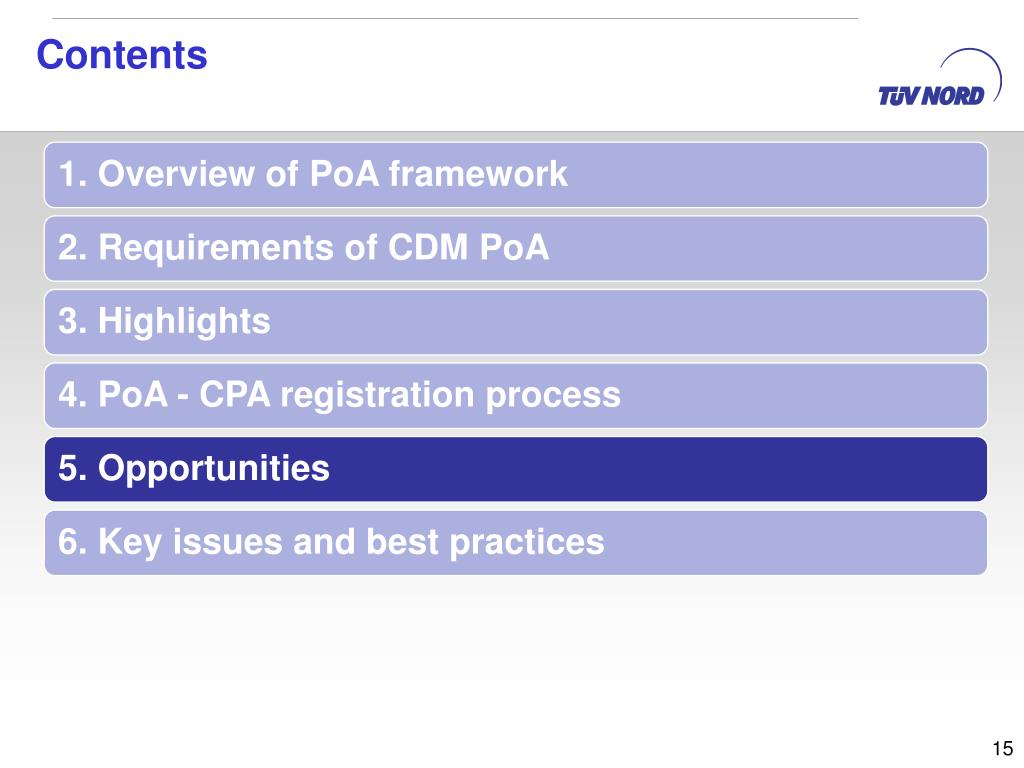Select the highlighted Opportunities entry
1024x768 pixels.
[x=516, y=470]
